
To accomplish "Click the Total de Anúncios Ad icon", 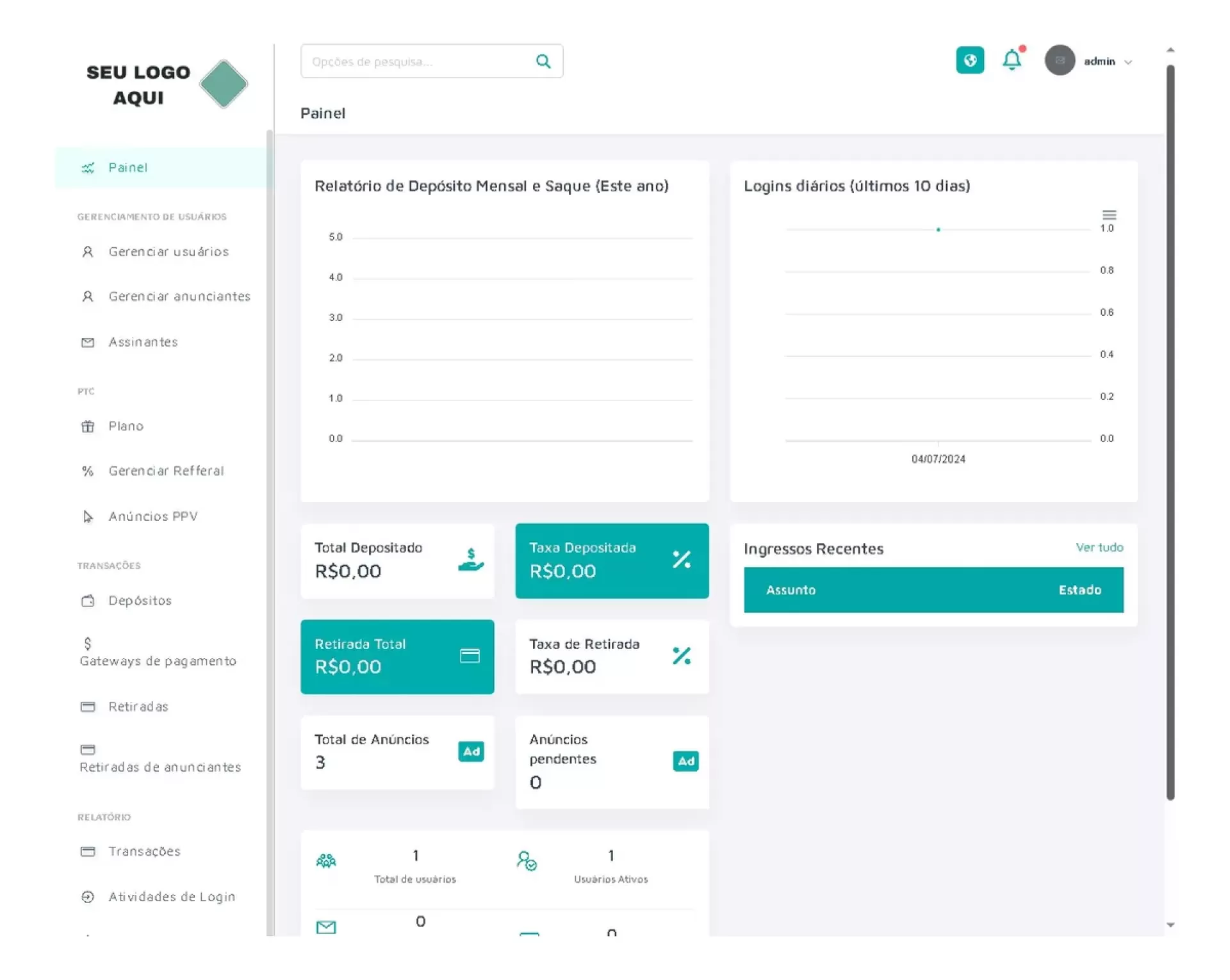I will coord(471,751).
